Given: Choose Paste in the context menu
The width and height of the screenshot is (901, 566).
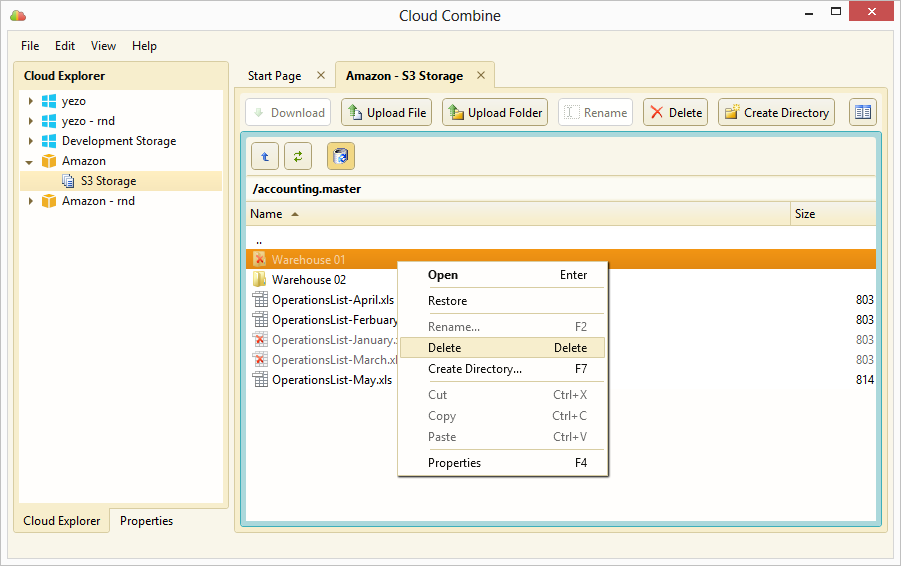Looking at the screenshot, I should 502,437.
